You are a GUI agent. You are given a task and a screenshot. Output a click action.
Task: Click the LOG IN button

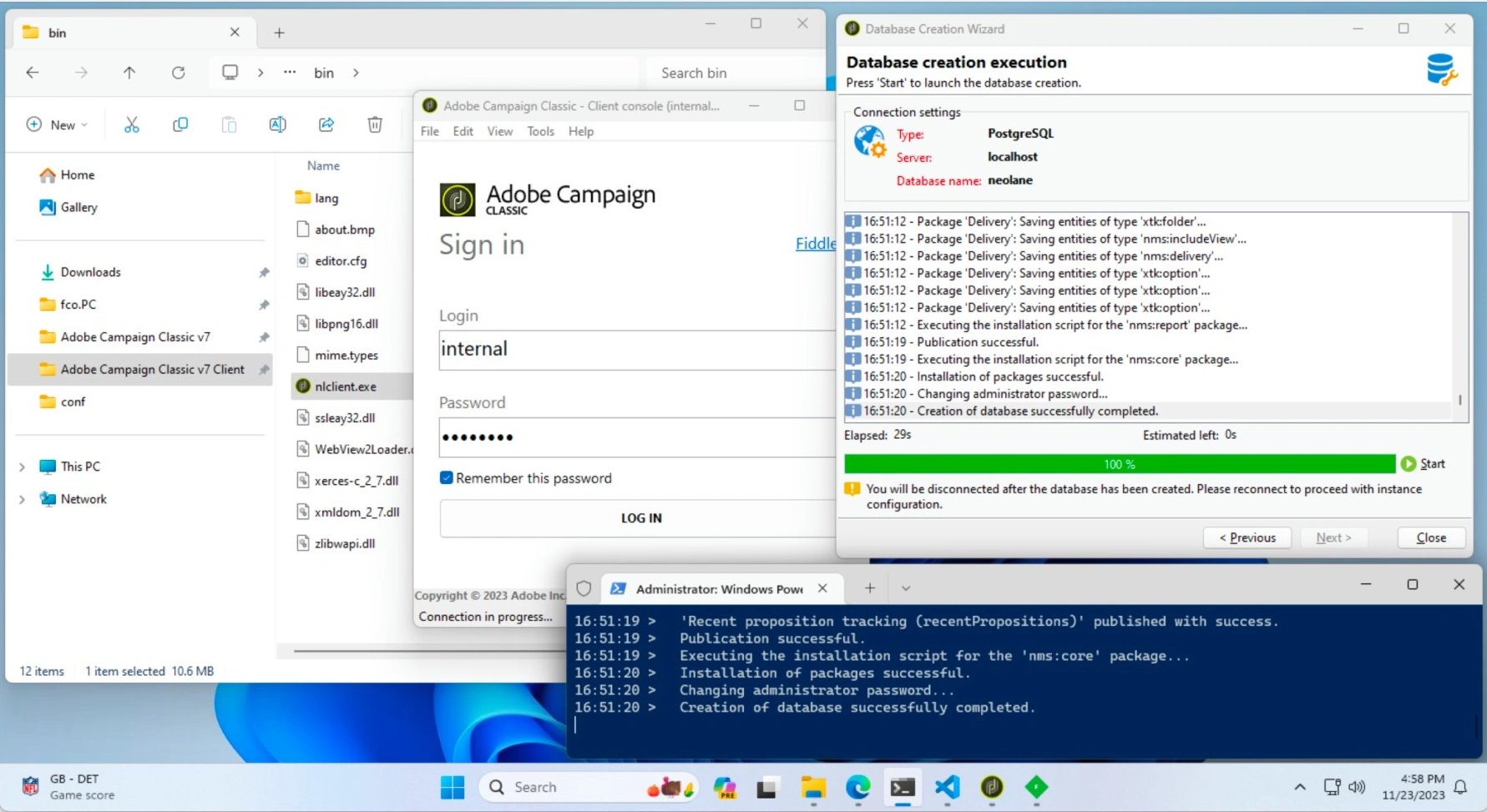point(638,518)
